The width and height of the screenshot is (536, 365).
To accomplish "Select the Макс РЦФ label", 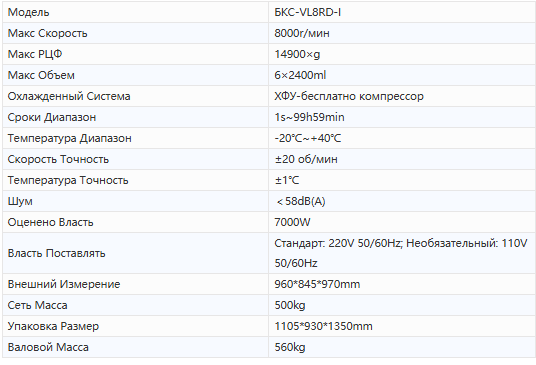I will [x=35, y=54].
